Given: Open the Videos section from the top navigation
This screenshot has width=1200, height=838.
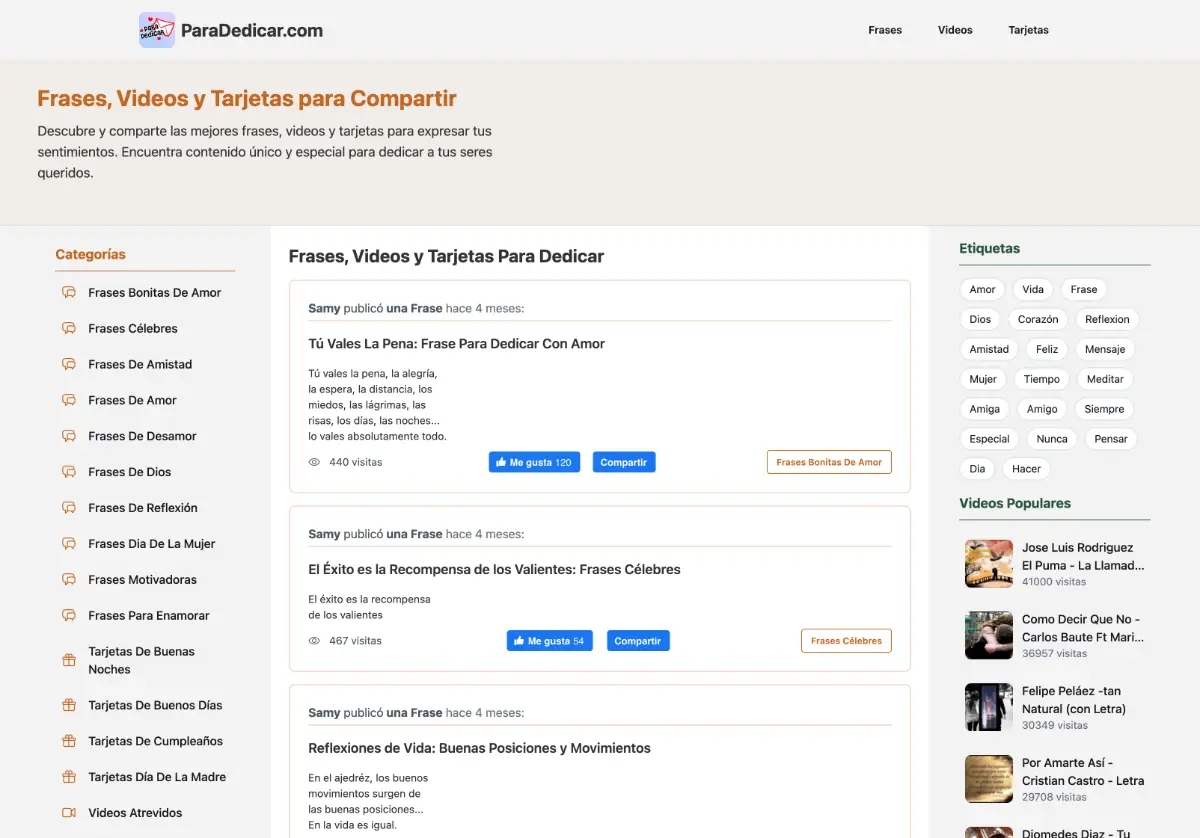Looking at the screenshot, I should click(955, 30).
